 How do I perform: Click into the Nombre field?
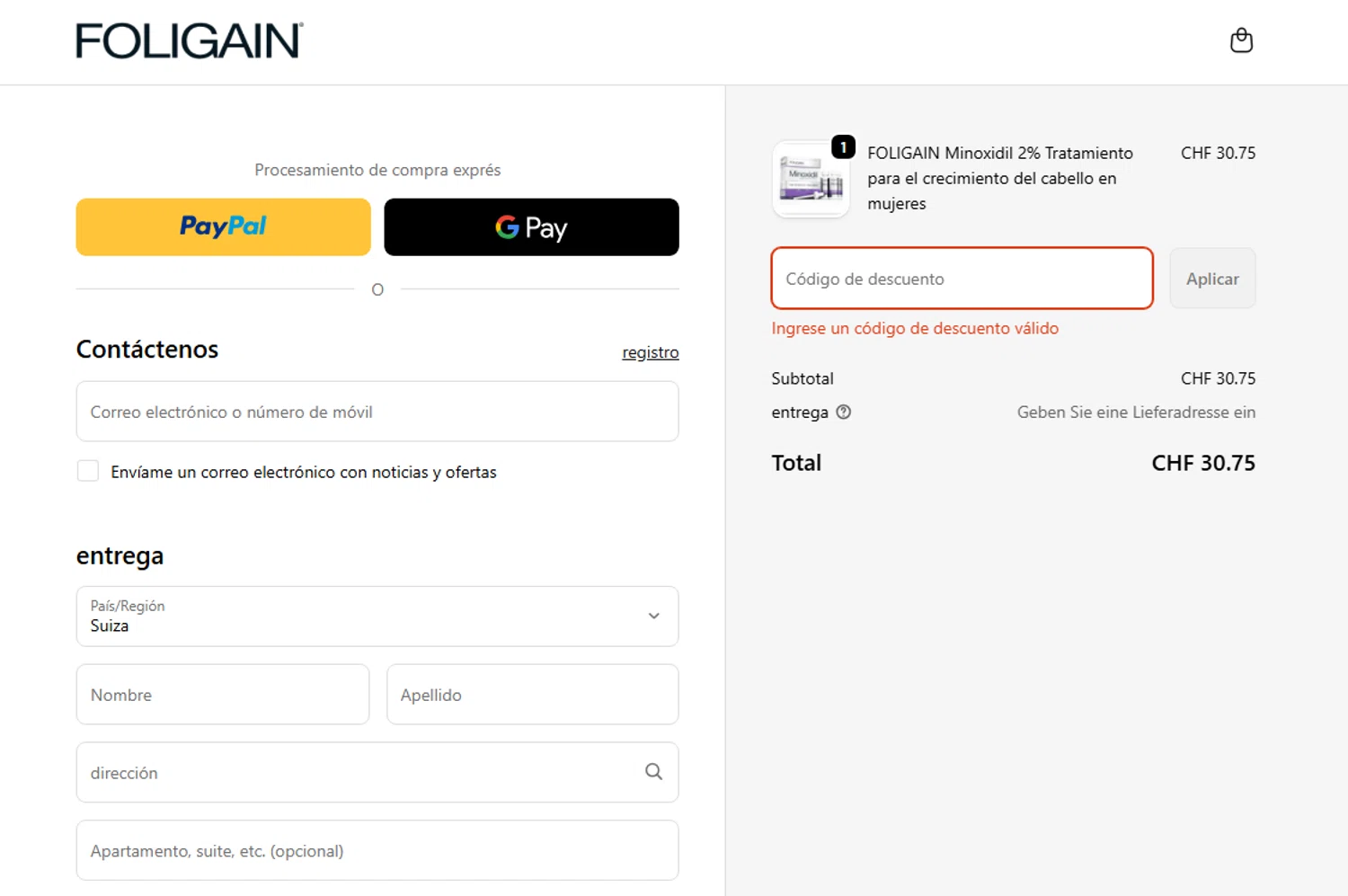[223, 695]
